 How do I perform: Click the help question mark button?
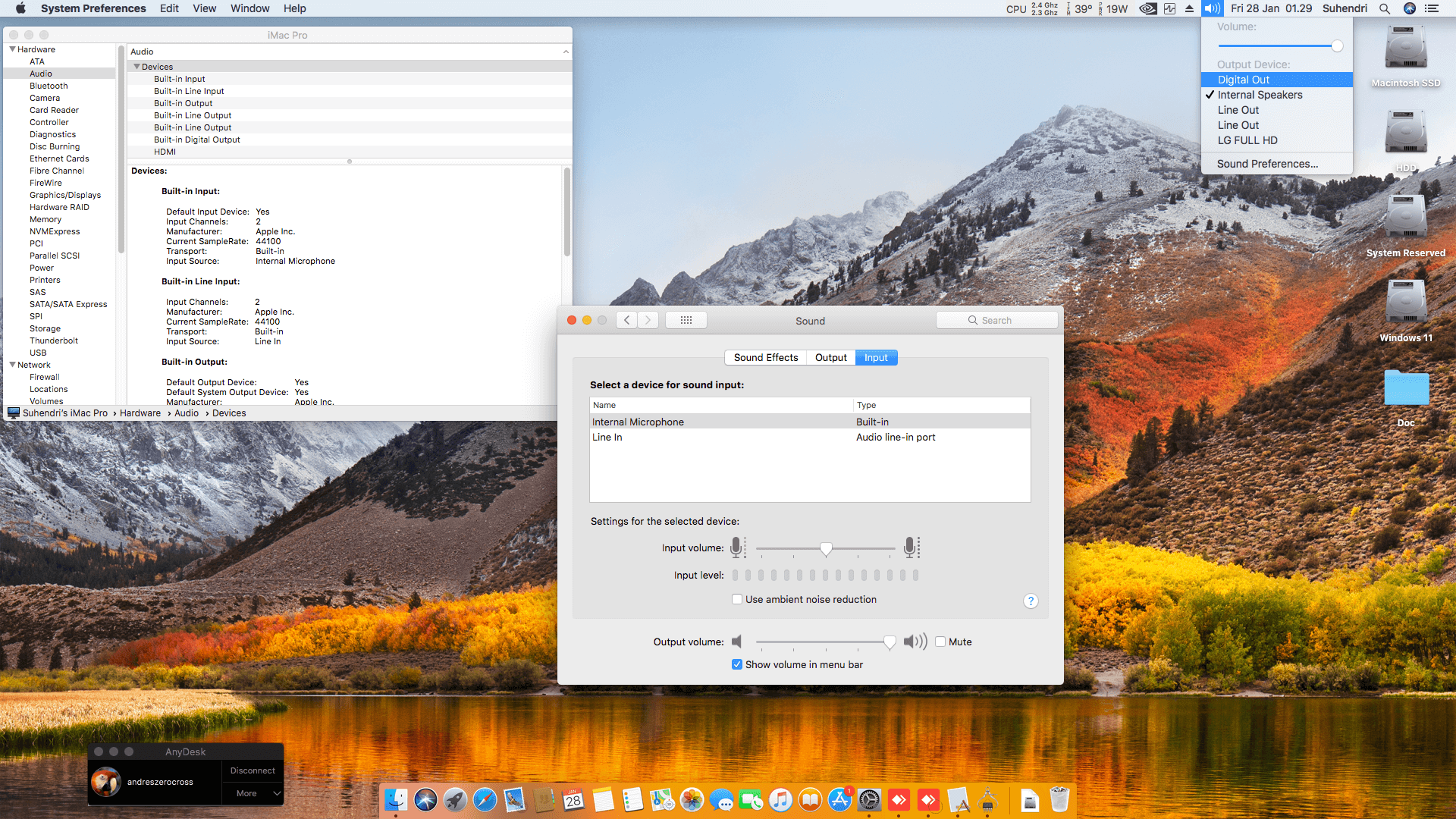coord(1030,601)
